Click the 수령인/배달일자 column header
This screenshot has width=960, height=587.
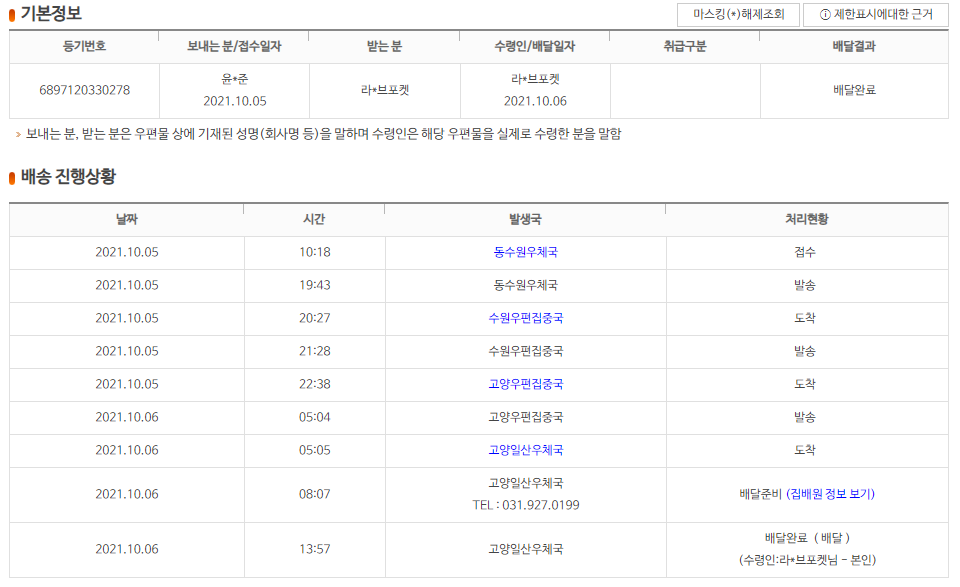click(x=535, y=46)
